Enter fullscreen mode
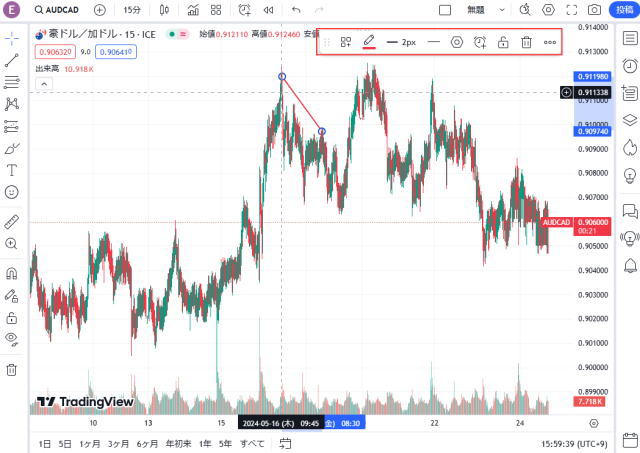Image resolution: width=640 pixels, height=453 pixels. [572, 10]
